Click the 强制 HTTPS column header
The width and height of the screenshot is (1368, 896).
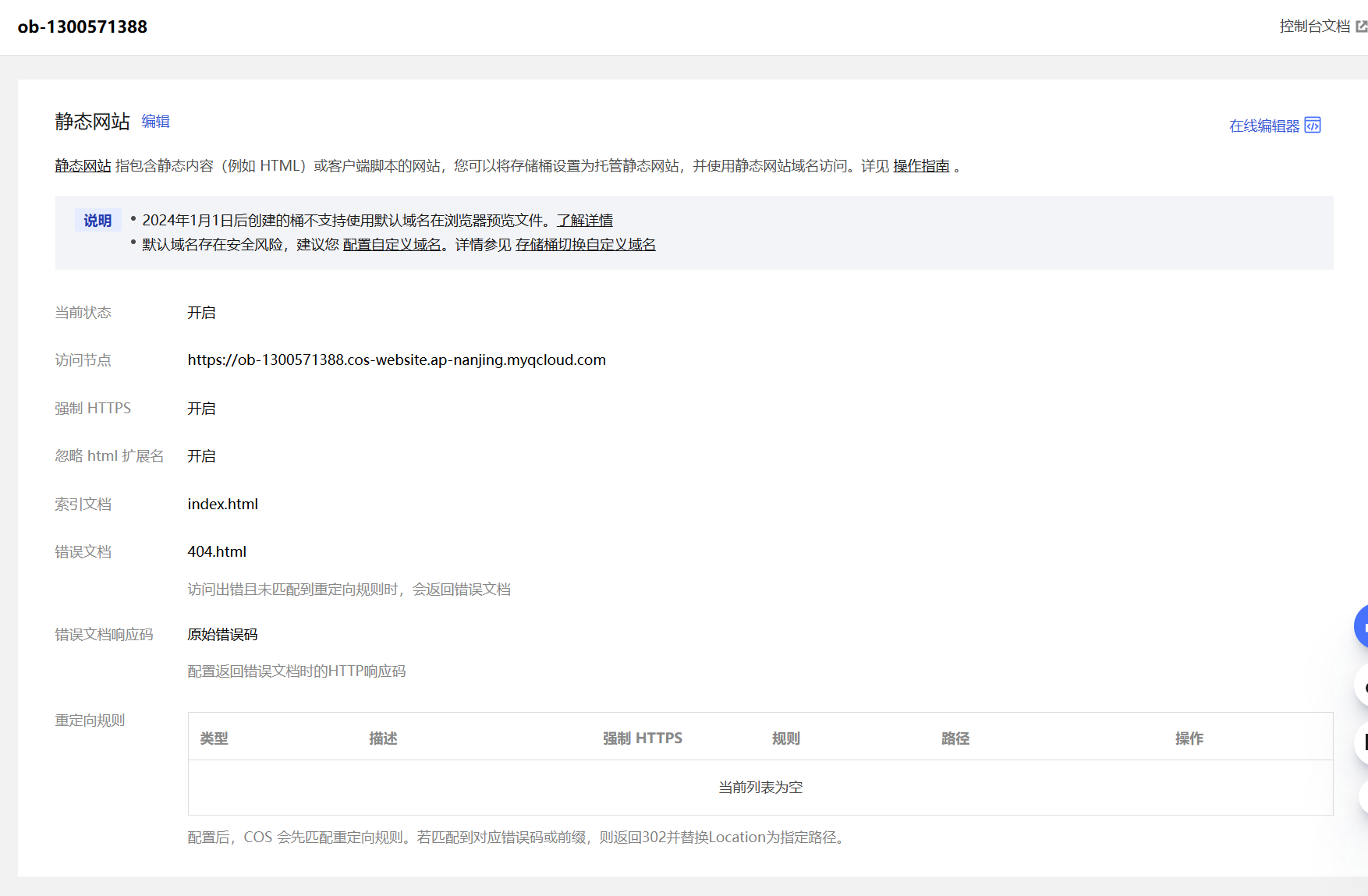click(x=643, y=738)
